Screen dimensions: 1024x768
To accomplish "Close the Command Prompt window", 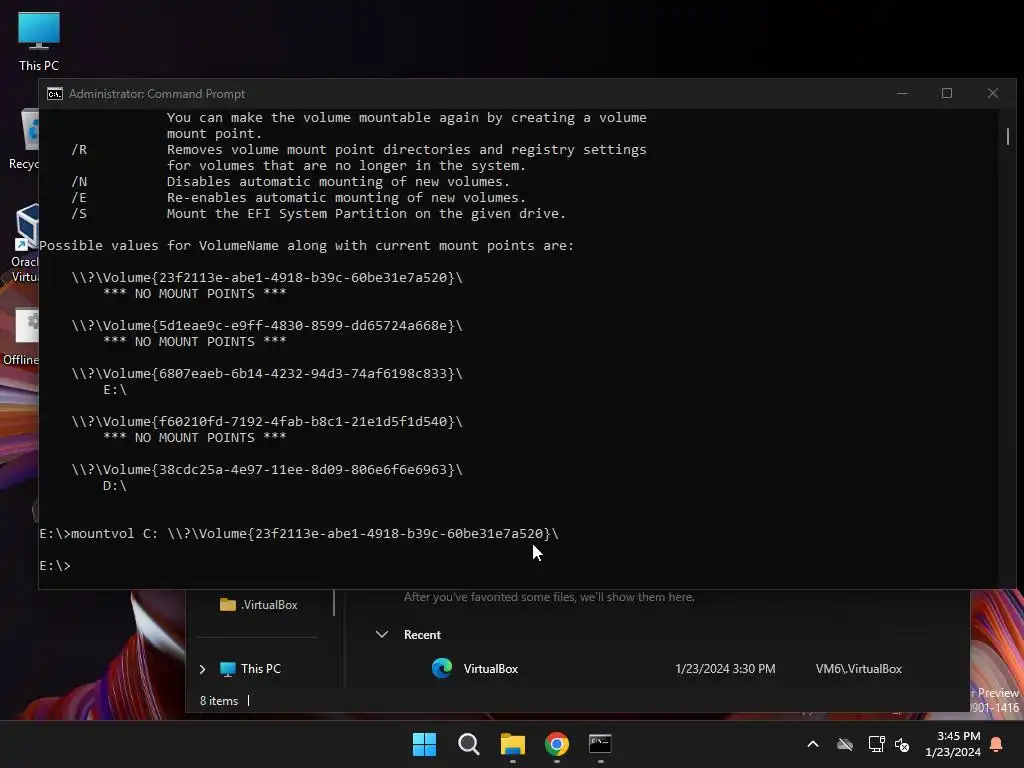I will point(993,93).
